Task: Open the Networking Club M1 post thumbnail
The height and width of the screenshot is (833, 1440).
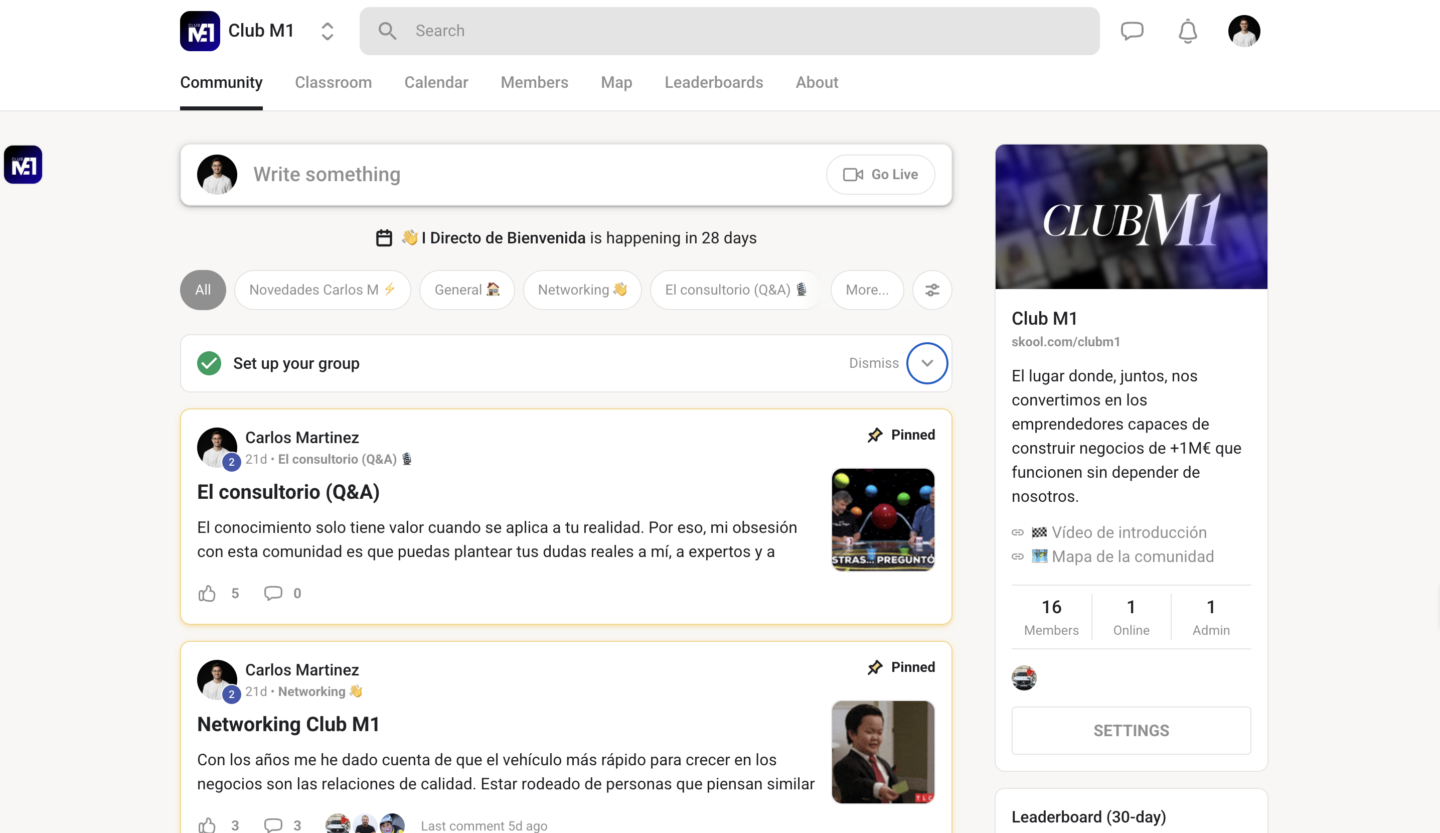Action: [x=883, y=752]
